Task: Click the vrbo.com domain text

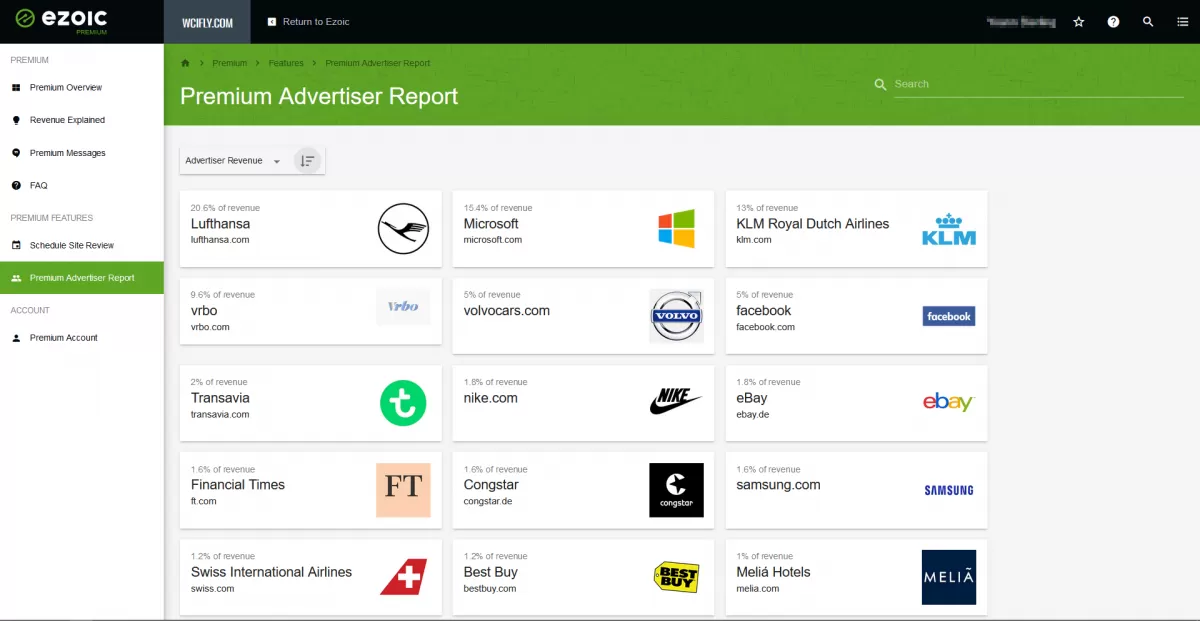Action: [210, 327]
